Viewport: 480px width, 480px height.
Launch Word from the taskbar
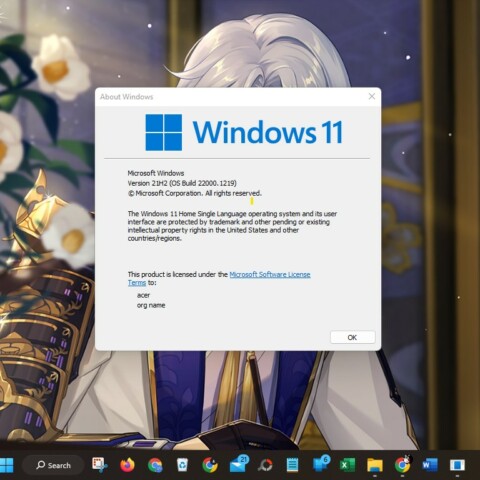click(x=430, y=465)
